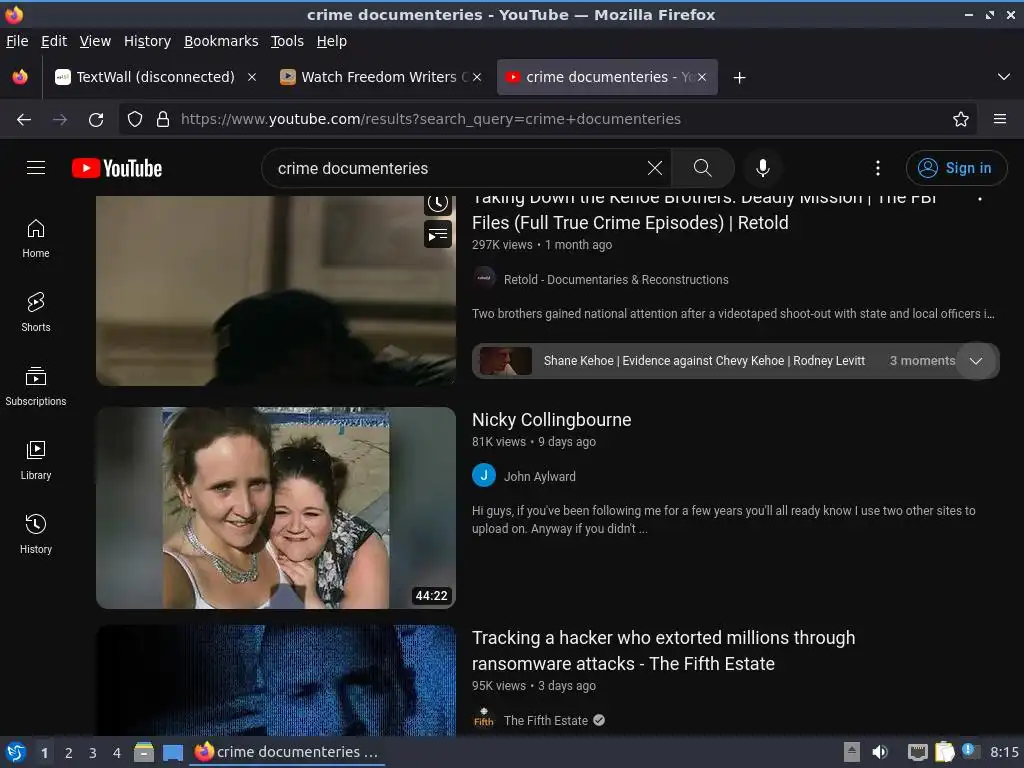The height and width of the screenshot is (768, 1024).
Task: Start voice search with the microphone
Action: (762, 168)
